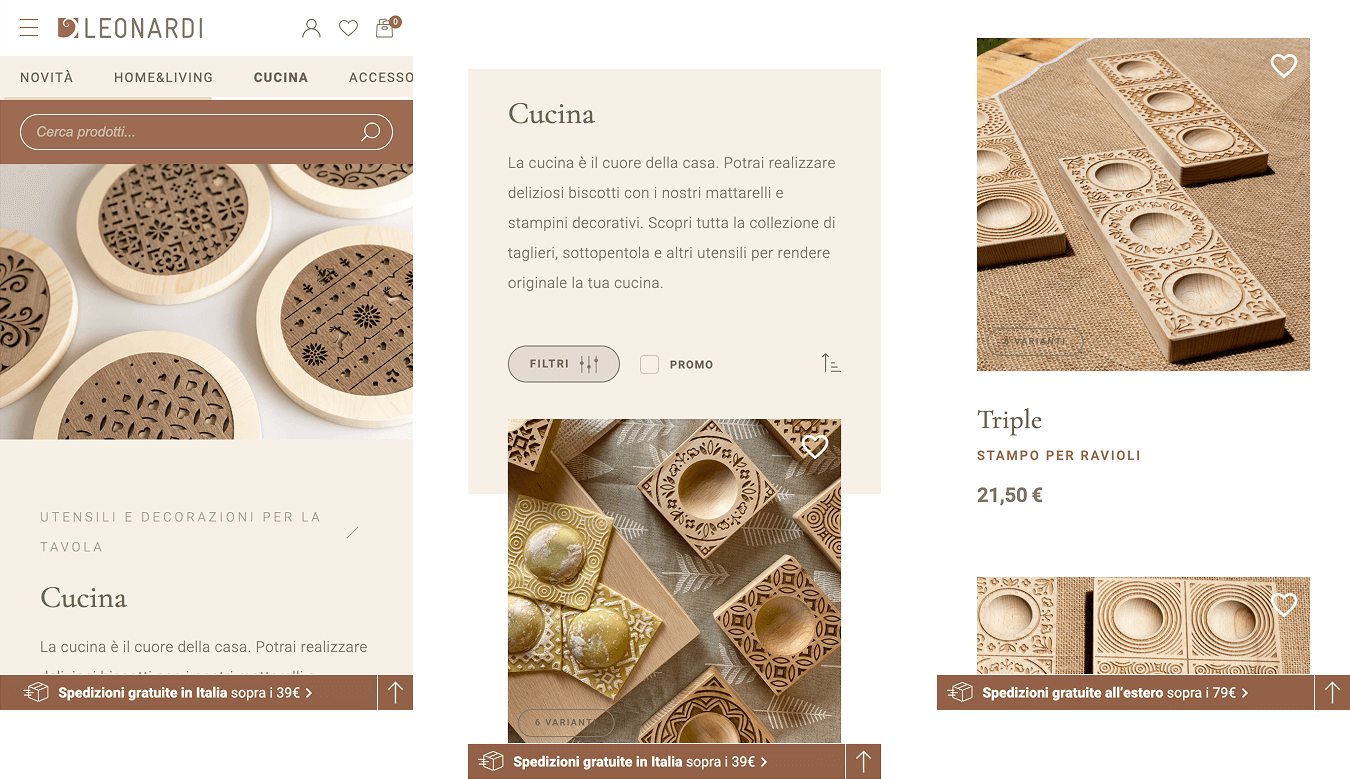The height and width of the screenshot is (779, 1350).
Task: Favorite the square ravioli molds product
Action: point(815,447)
